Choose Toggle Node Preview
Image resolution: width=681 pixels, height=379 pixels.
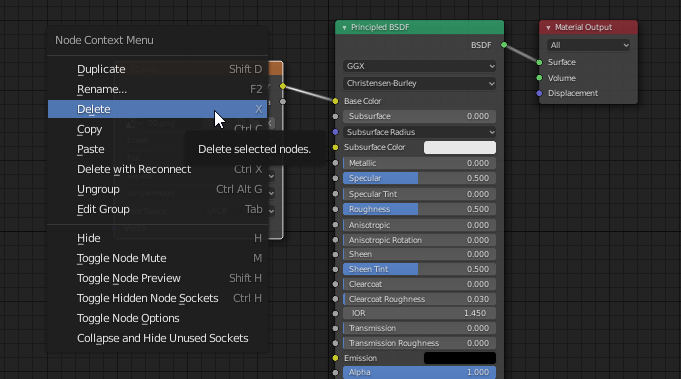pyautogui.click(x=157, y=278)
